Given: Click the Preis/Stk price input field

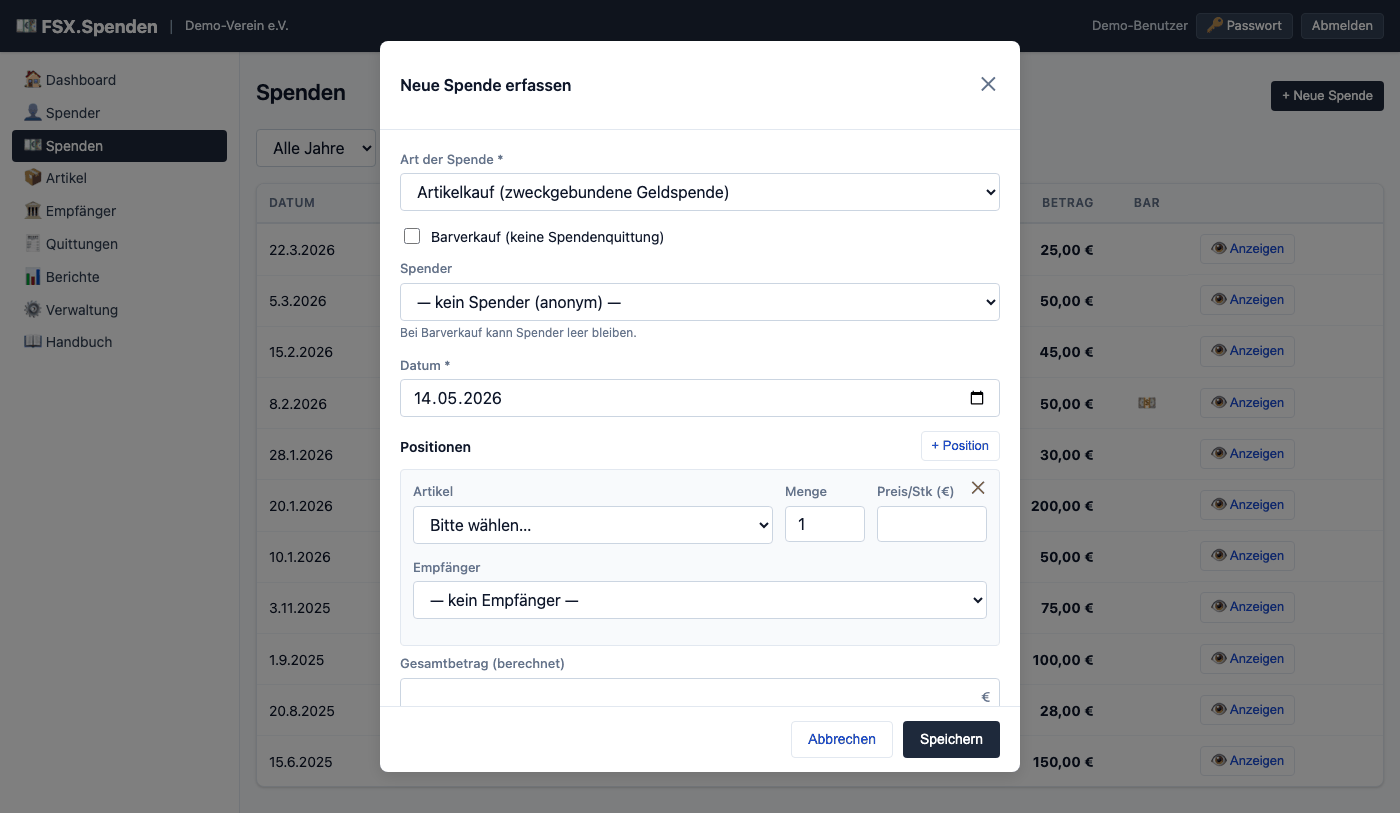Looking at the screenshot, I should coord(932,524).
